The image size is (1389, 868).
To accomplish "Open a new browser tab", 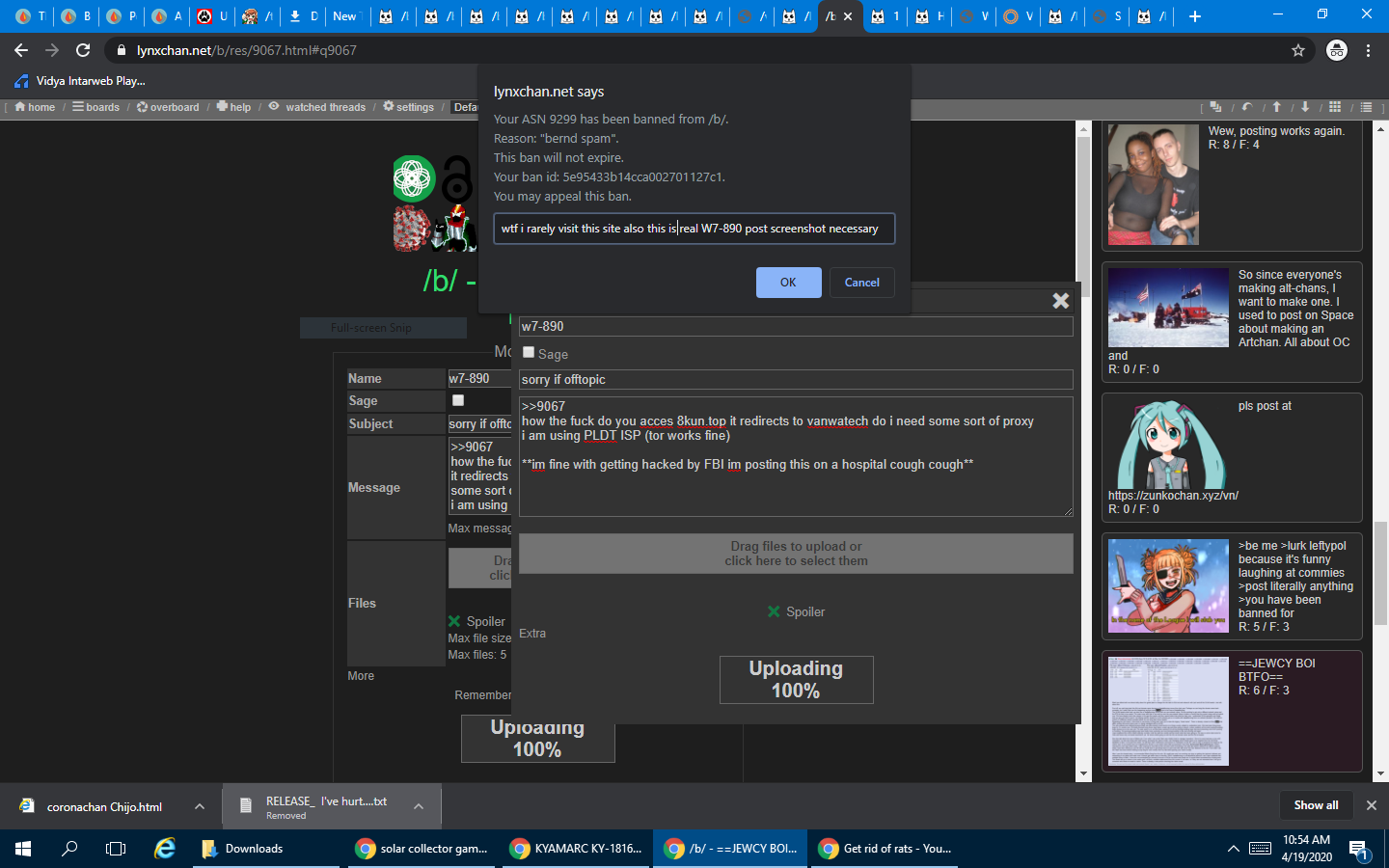I will [x=1195, y=15].
